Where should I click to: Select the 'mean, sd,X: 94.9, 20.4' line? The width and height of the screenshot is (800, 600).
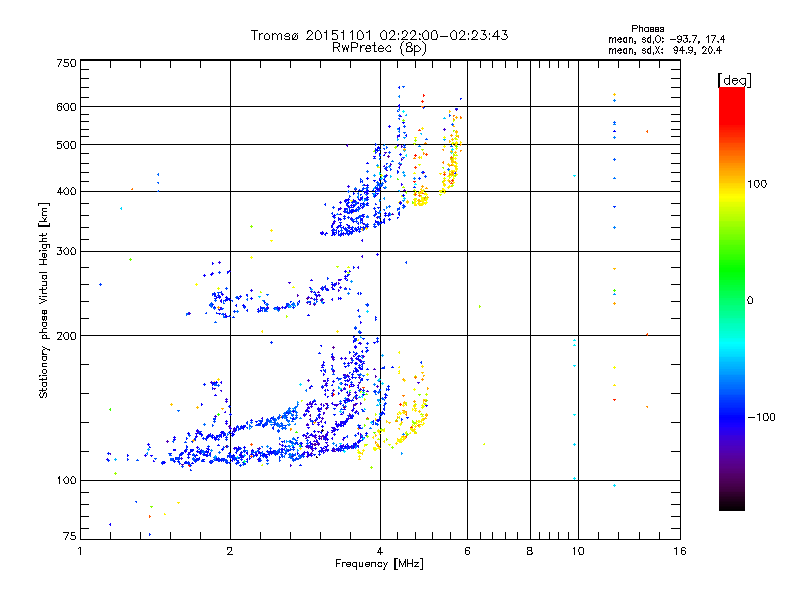tap(665, 51)
